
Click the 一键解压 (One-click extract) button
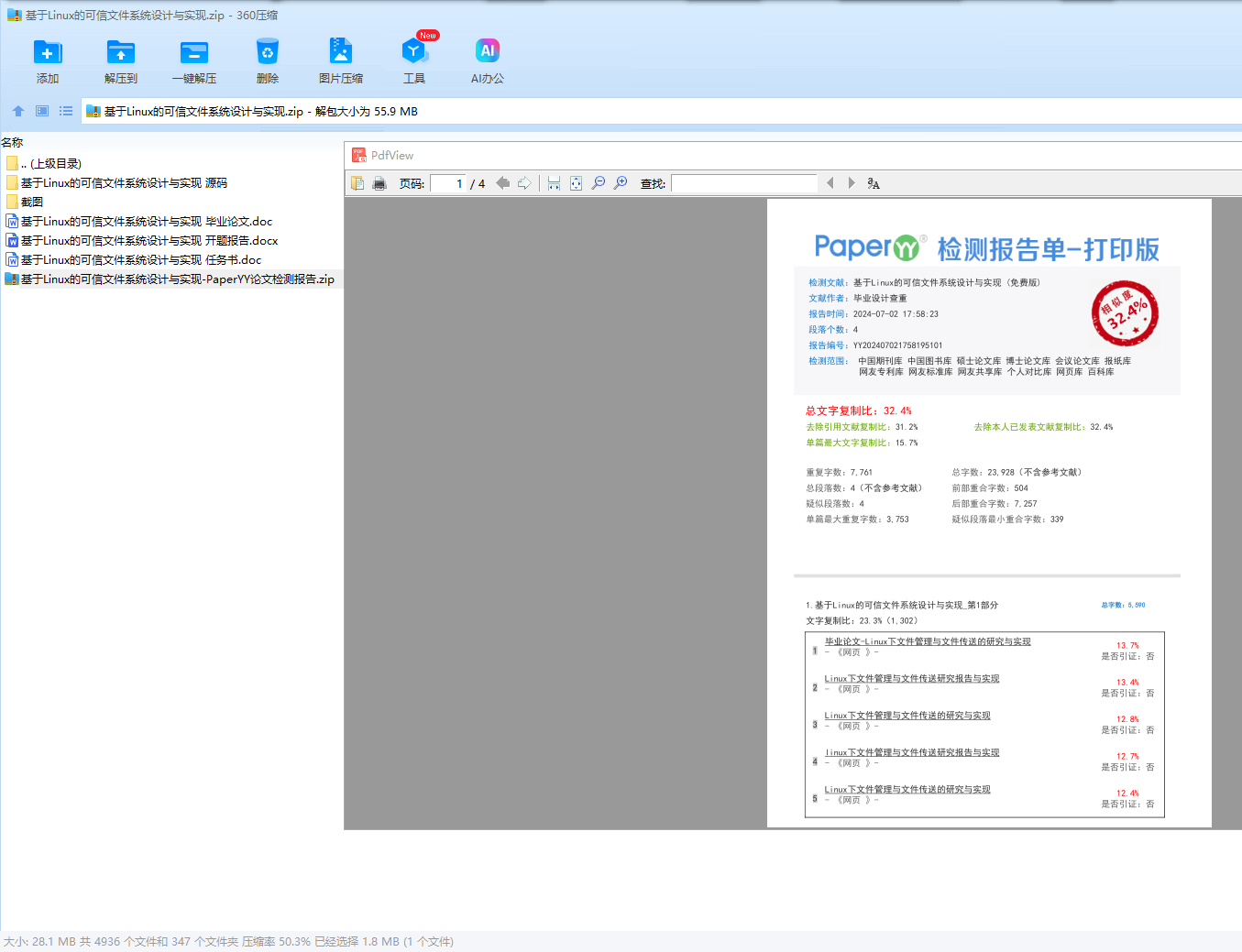(194, 60)
